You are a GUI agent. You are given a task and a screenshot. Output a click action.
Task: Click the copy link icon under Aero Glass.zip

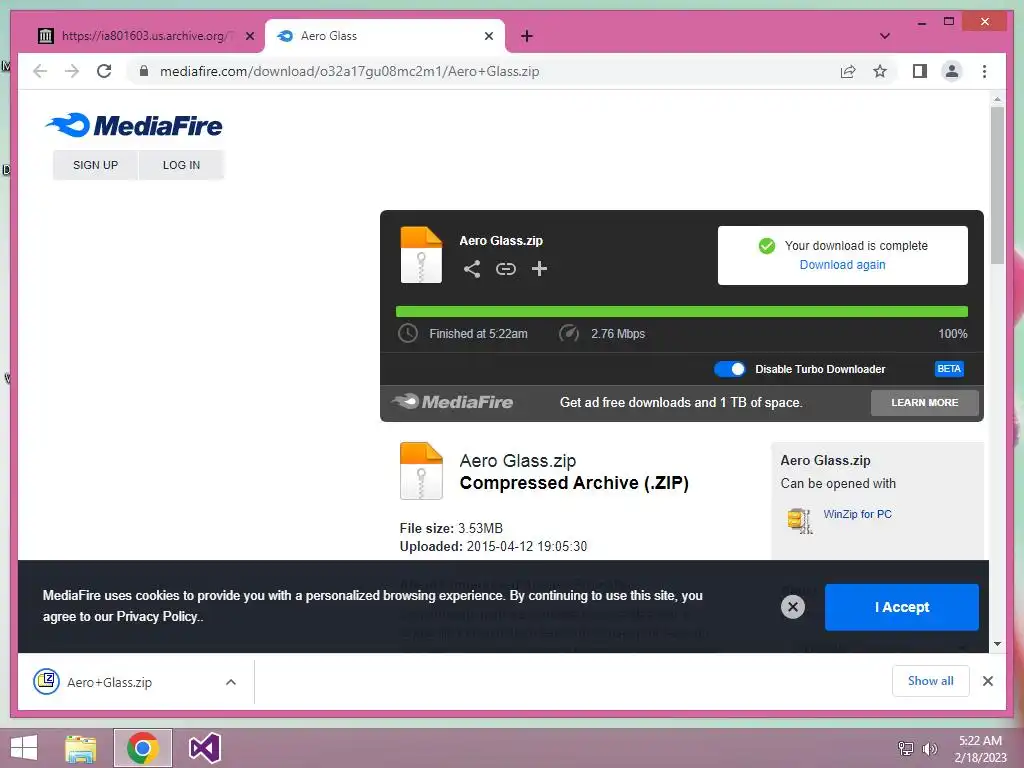(505, 269)
